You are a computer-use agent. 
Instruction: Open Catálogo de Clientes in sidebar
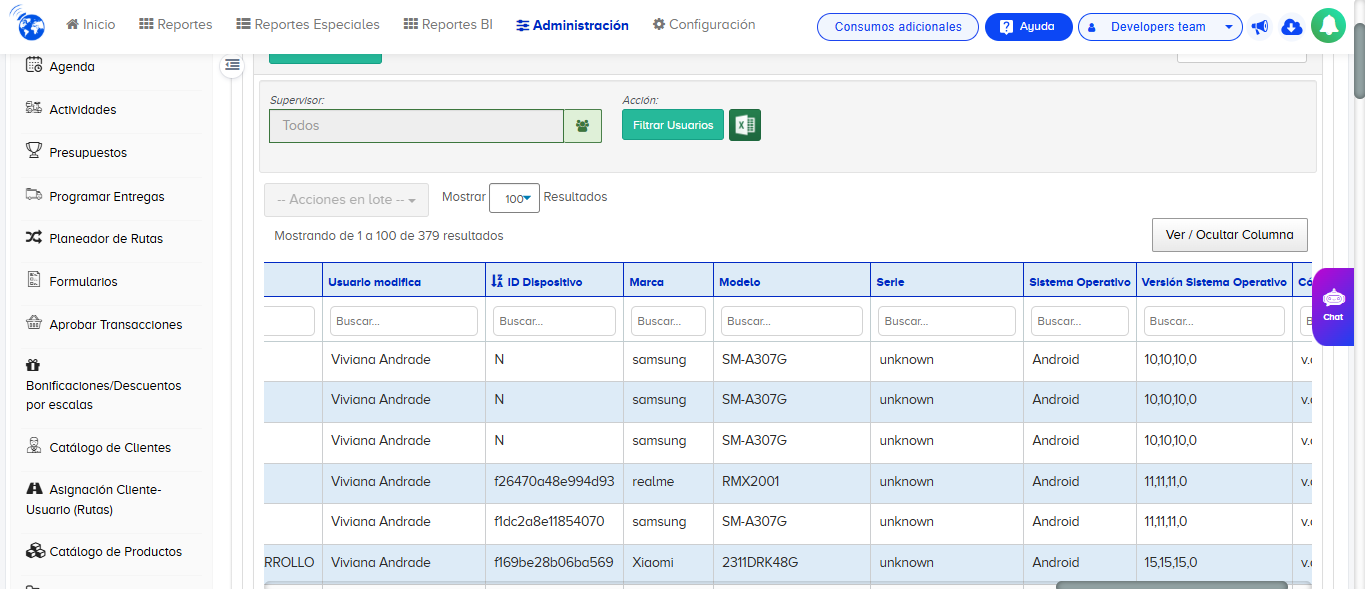coord(110,448)
